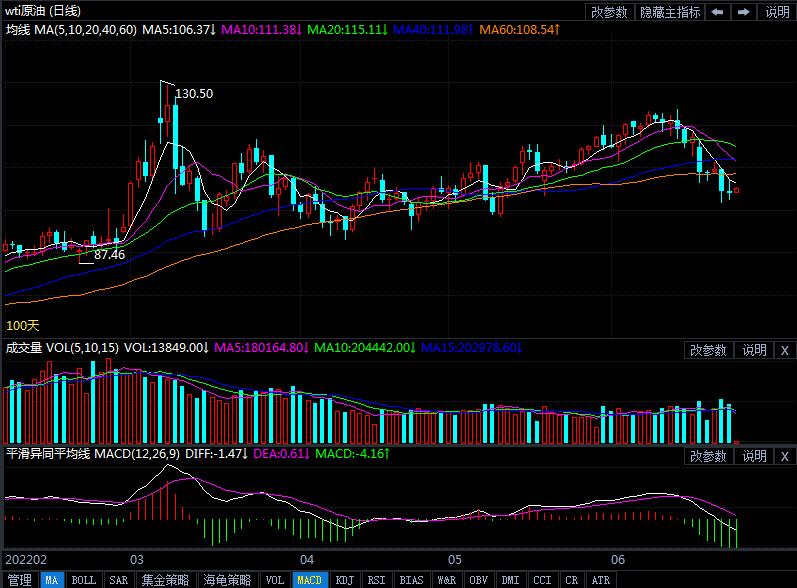Open 说明 in the volume panel
The width and height of the screenshot is (797, 588).
click(x=754, y=350)
